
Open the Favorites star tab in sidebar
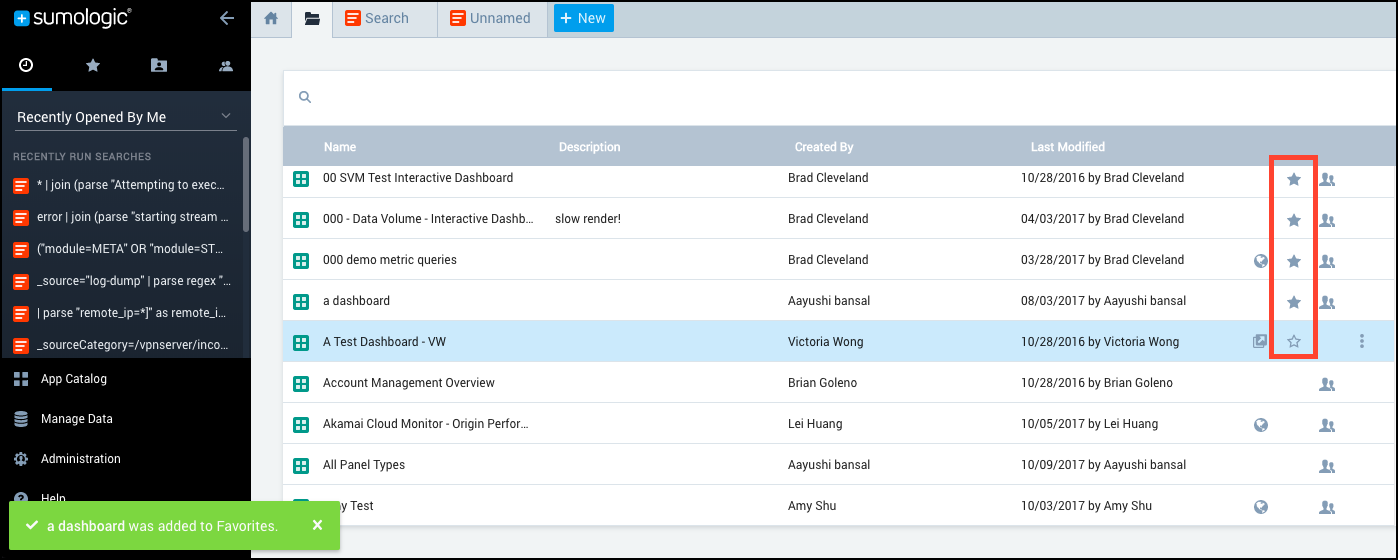coord(93,65)
